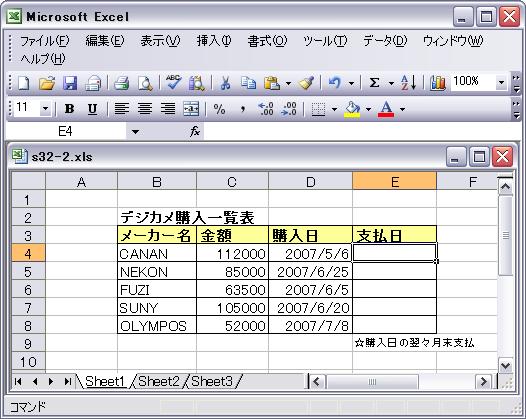
Task: Click the Merge and Center icon
Action: (191, 109)
